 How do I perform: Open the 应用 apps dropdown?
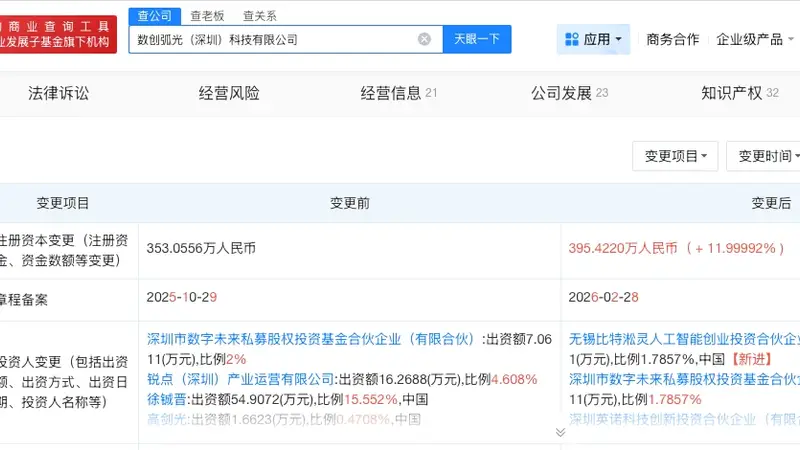593,39
